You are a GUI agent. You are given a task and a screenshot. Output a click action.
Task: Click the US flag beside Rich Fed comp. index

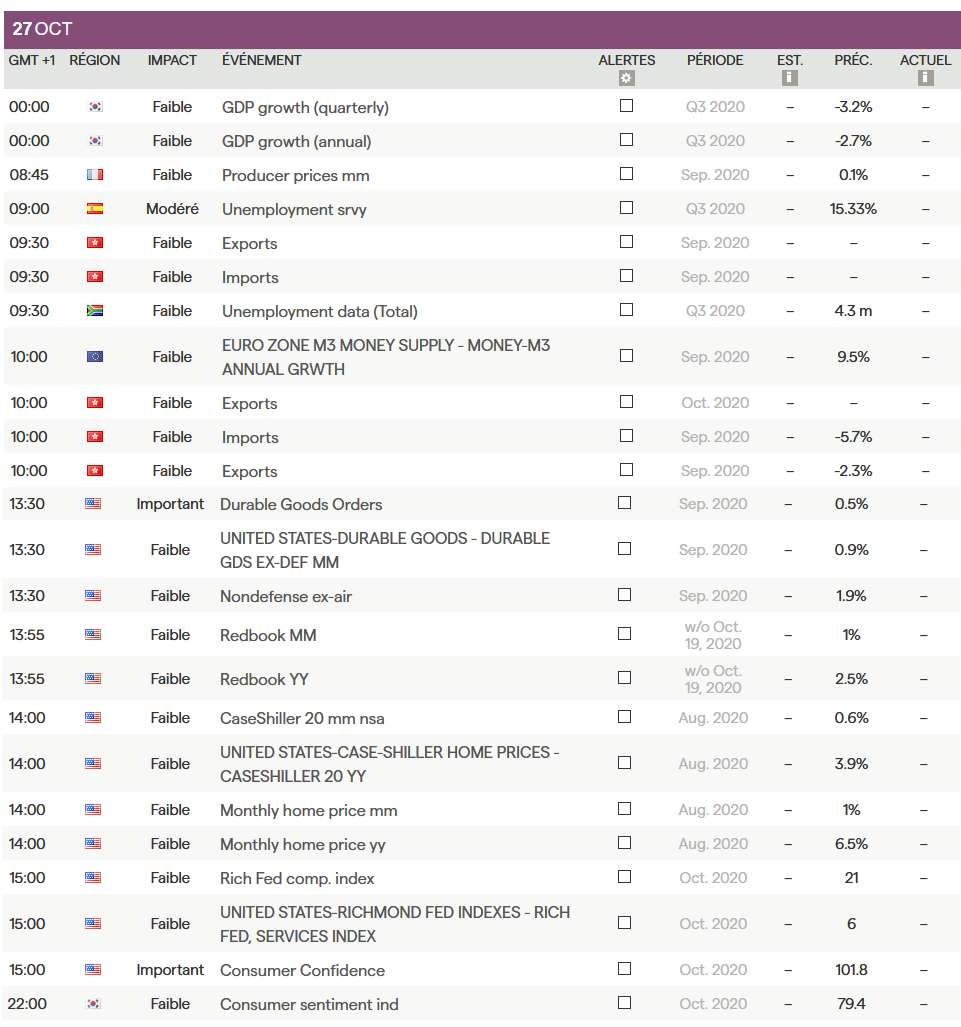coord(93,878)
